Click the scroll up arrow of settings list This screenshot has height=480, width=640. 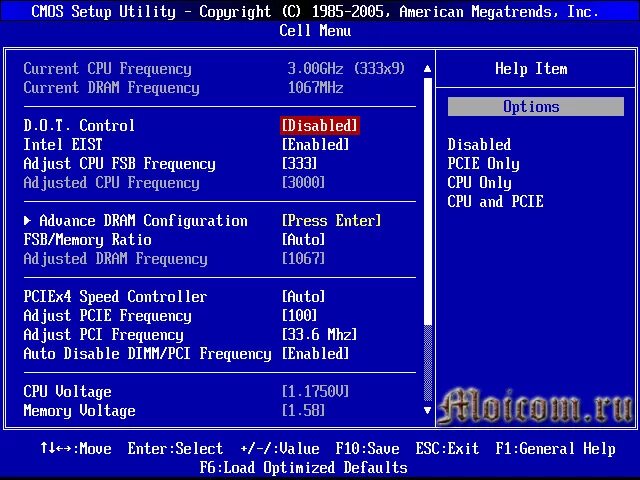pyautogui.click(x=427, y=69)
